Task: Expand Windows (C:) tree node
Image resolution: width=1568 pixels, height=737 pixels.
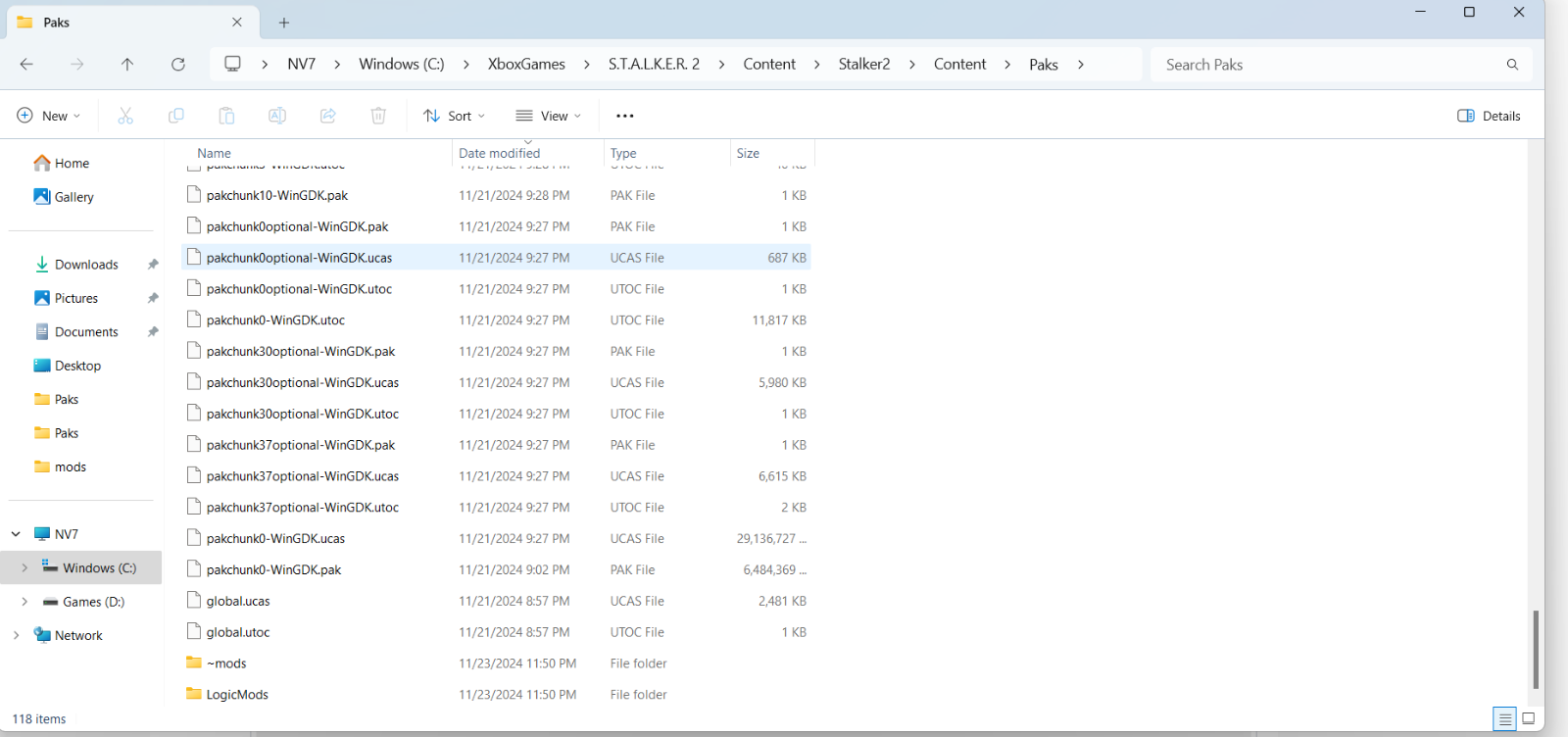Action: [x=24, y=567]
